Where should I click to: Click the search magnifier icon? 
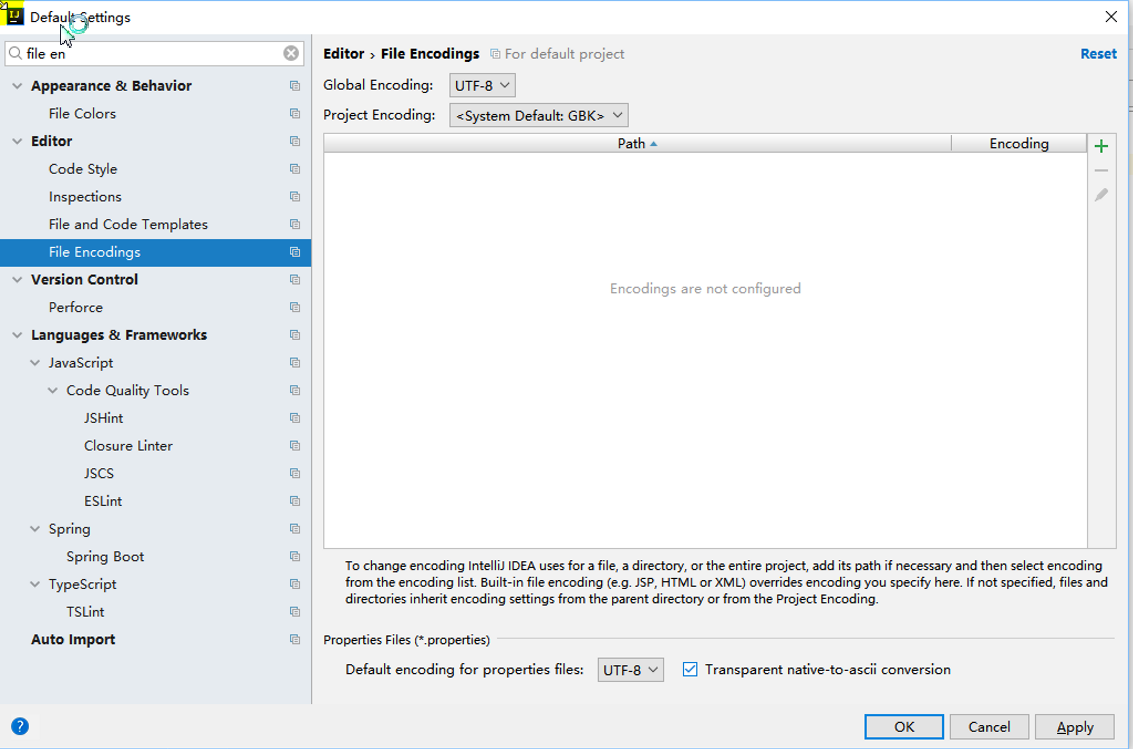click(15, 53)
